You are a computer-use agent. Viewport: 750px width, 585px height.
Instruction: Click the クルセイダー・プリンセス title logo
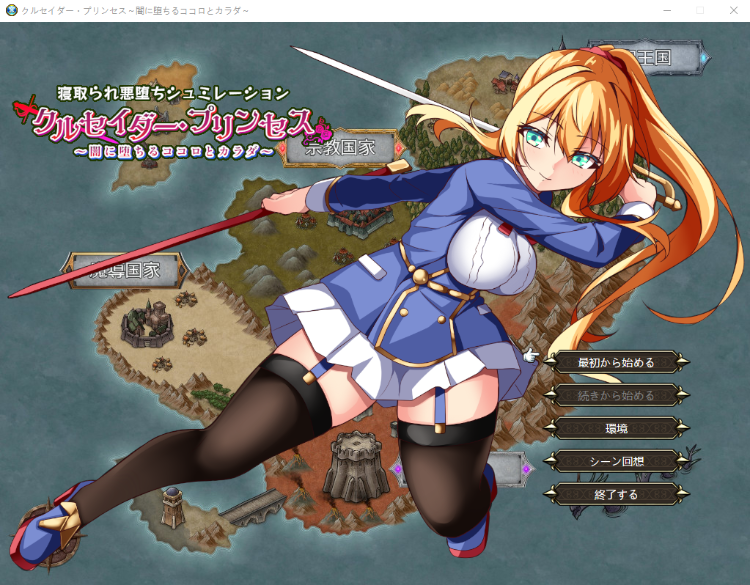(x=175, y=125)
